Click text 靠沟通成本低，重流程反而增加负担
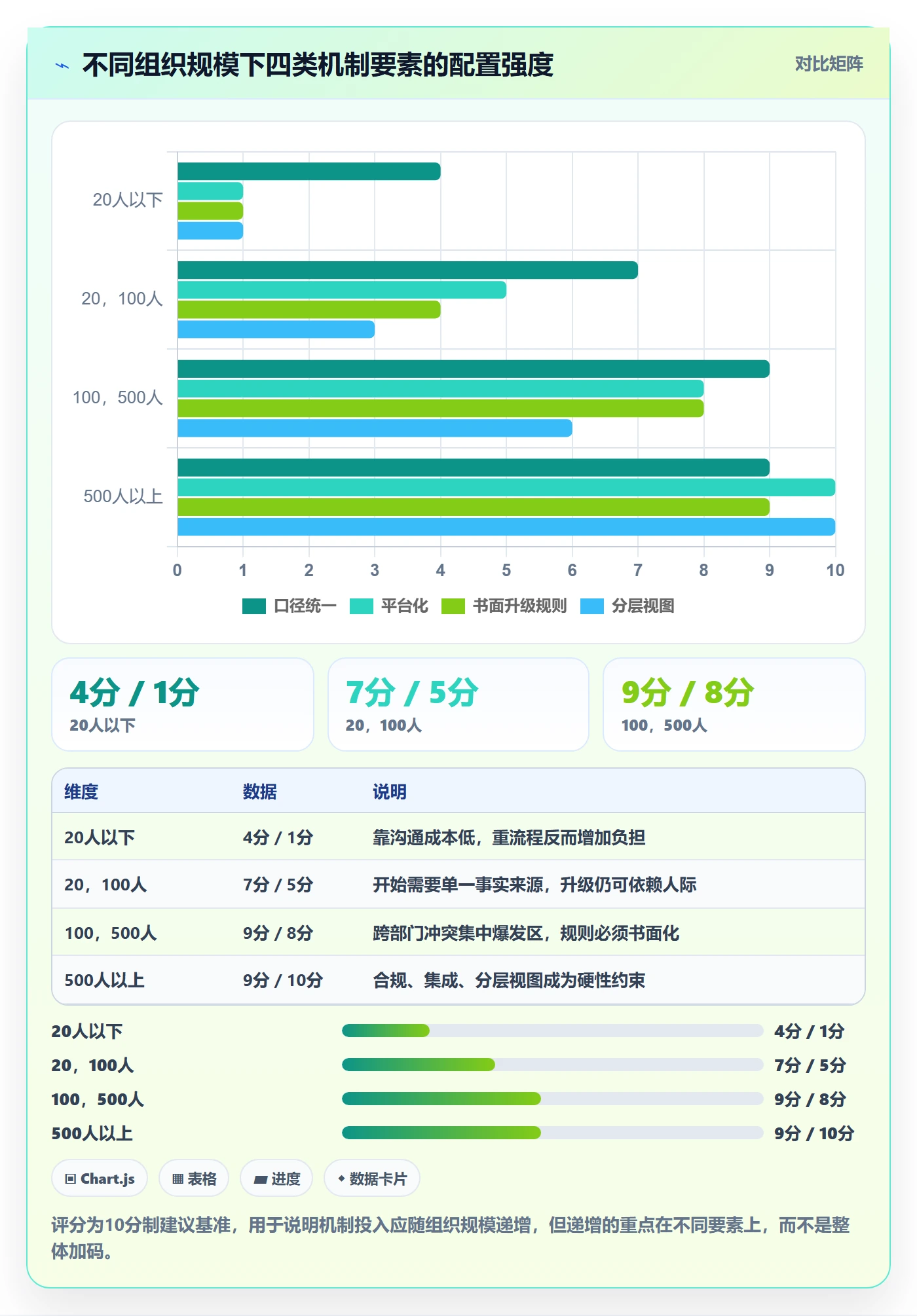The image size is (917, 1316). (x=509, y=837)
